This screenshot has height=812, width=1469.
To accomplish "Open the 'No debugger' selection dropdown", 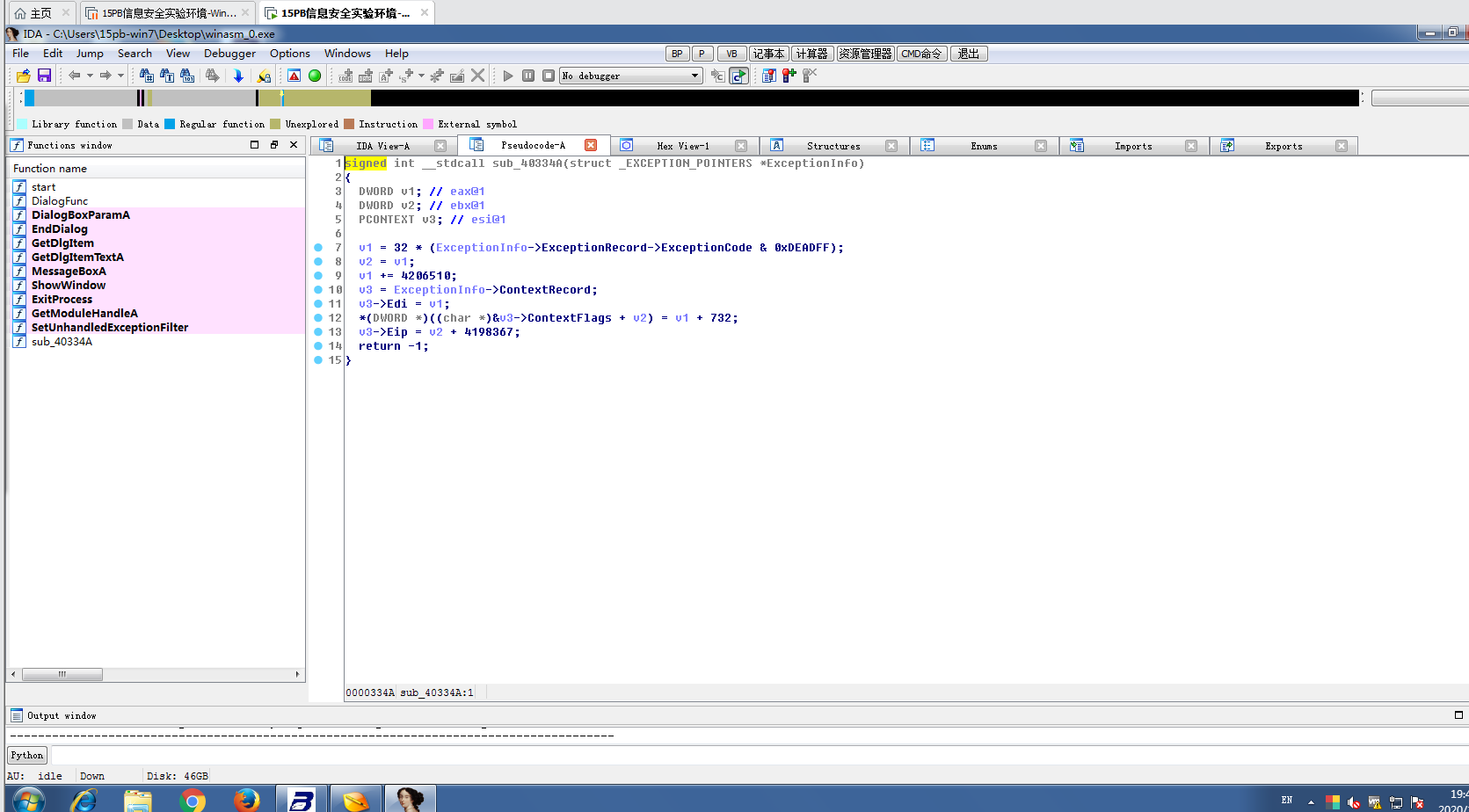I will click(631, 76).
